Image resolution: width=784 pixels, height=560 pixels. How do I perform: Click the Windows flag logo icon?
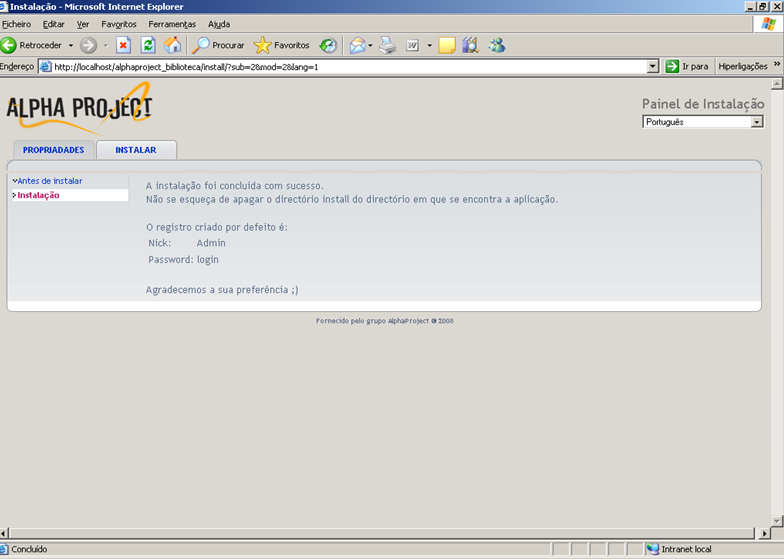pos(768,24)
